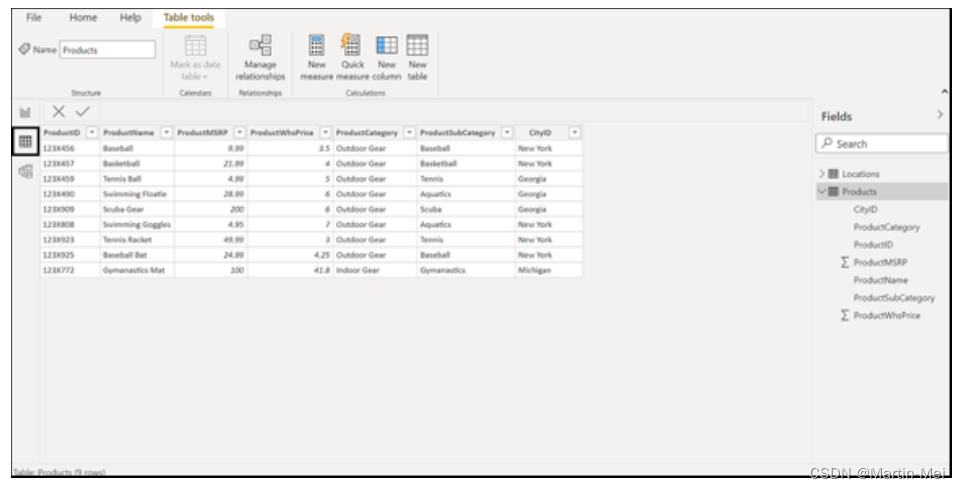Select the Table tools tab
The image size is (960, 489).
point(189,17)
